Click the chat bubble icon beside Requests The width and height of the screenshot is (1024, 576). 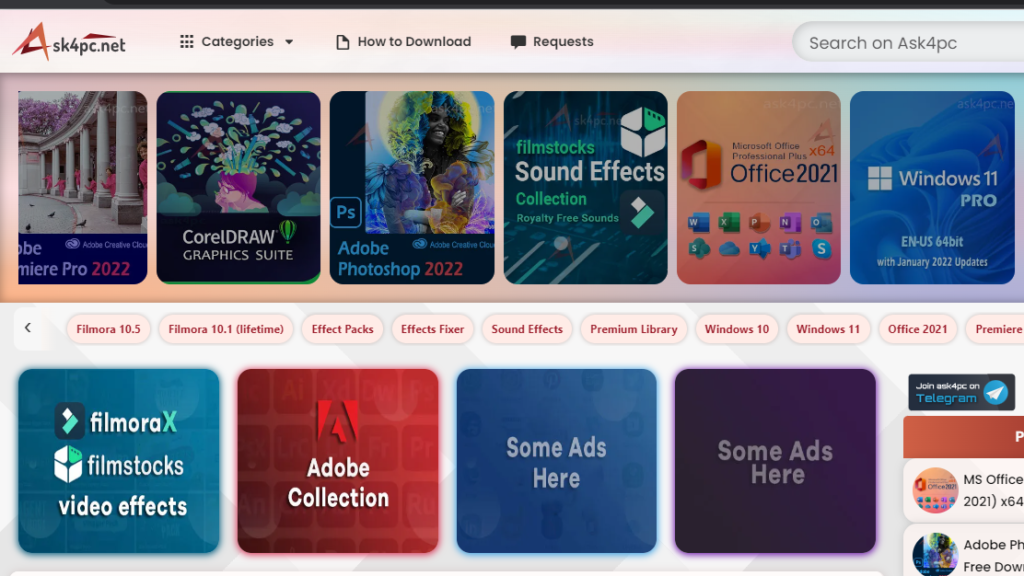[518, 42]
